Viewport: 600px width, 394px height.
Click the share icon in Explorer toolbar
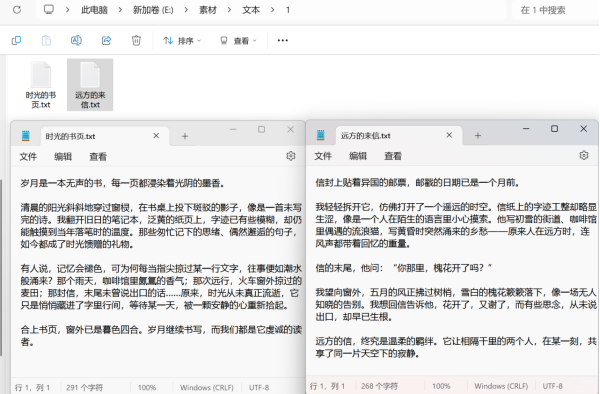pos(106,40)
